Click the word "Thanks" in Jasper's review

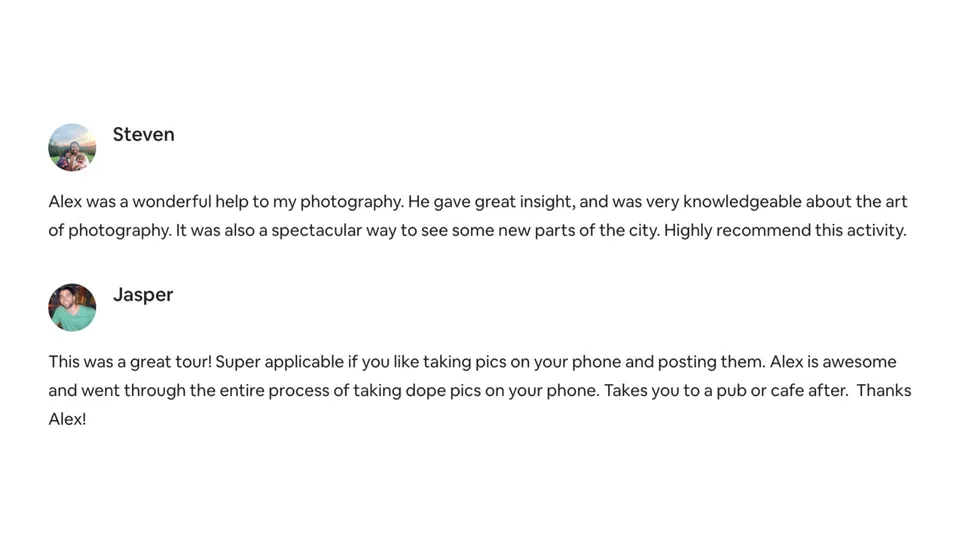point(884,390)
